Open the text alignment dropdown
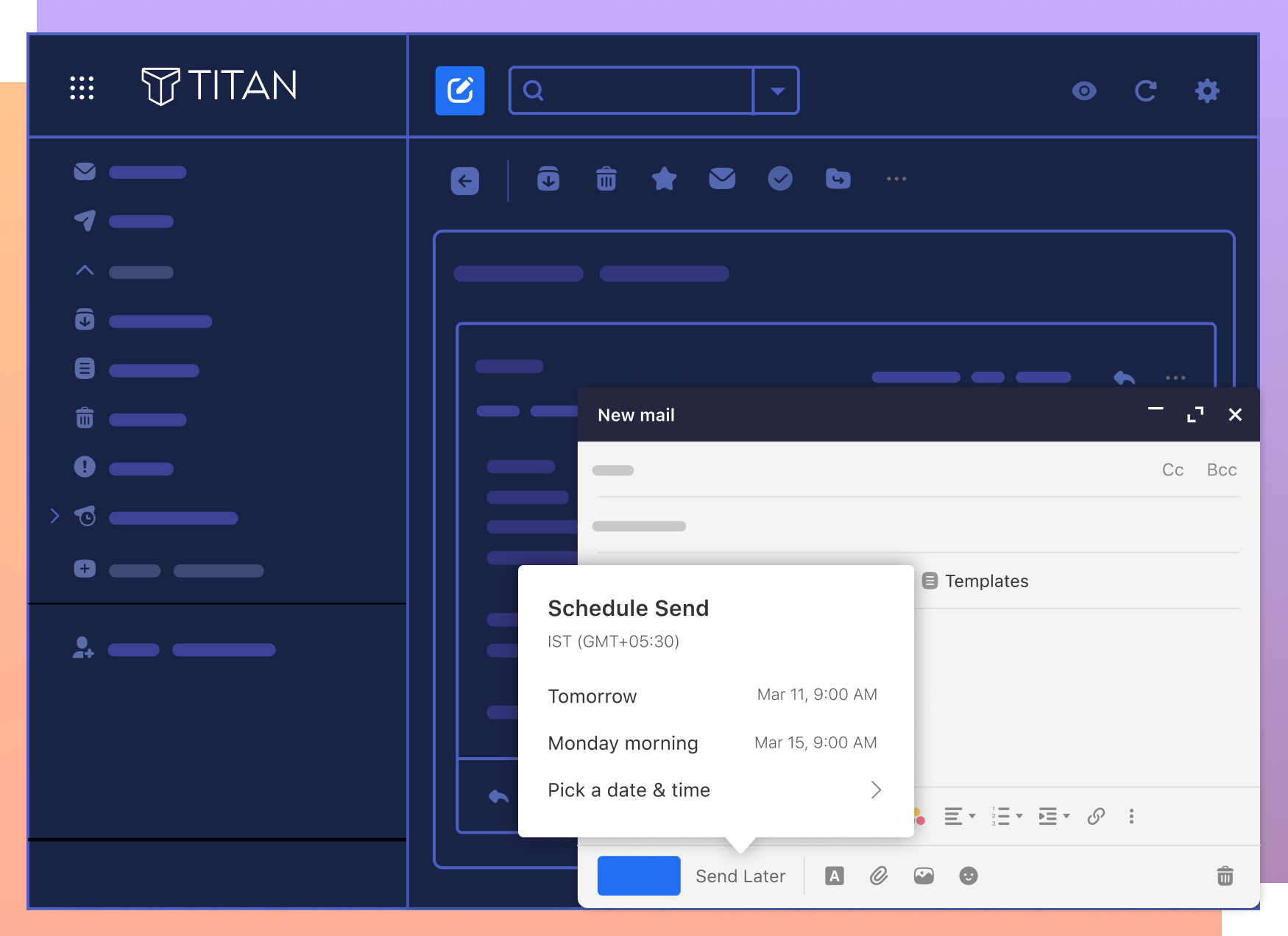Screen dimensions: 1288x936 (959, 816)
